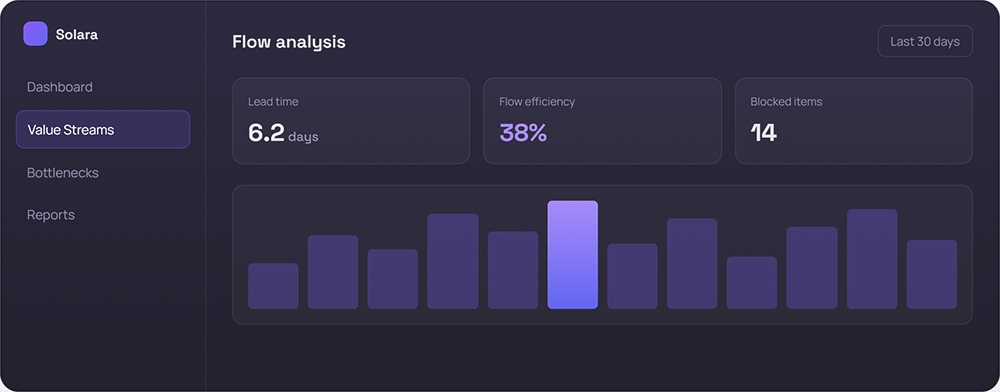Click the third bar from the chart's right end

(812, 268)
